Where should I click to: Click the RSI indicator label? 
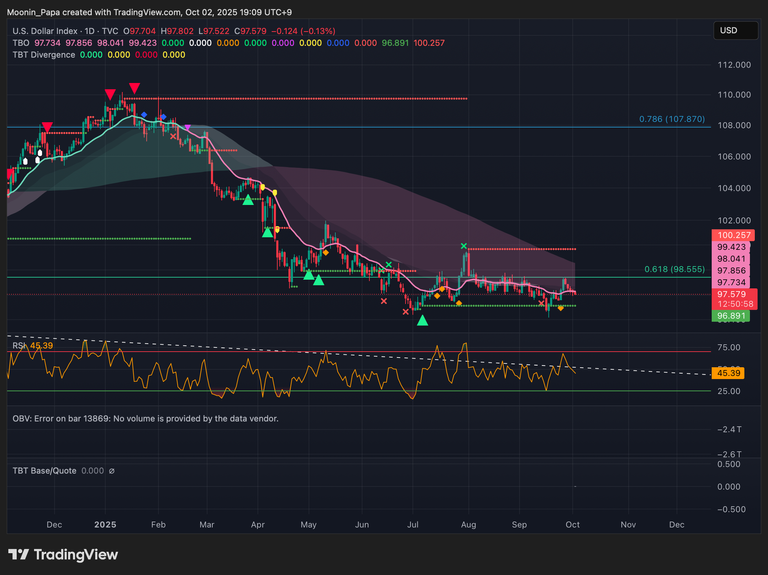pos(19,346)
